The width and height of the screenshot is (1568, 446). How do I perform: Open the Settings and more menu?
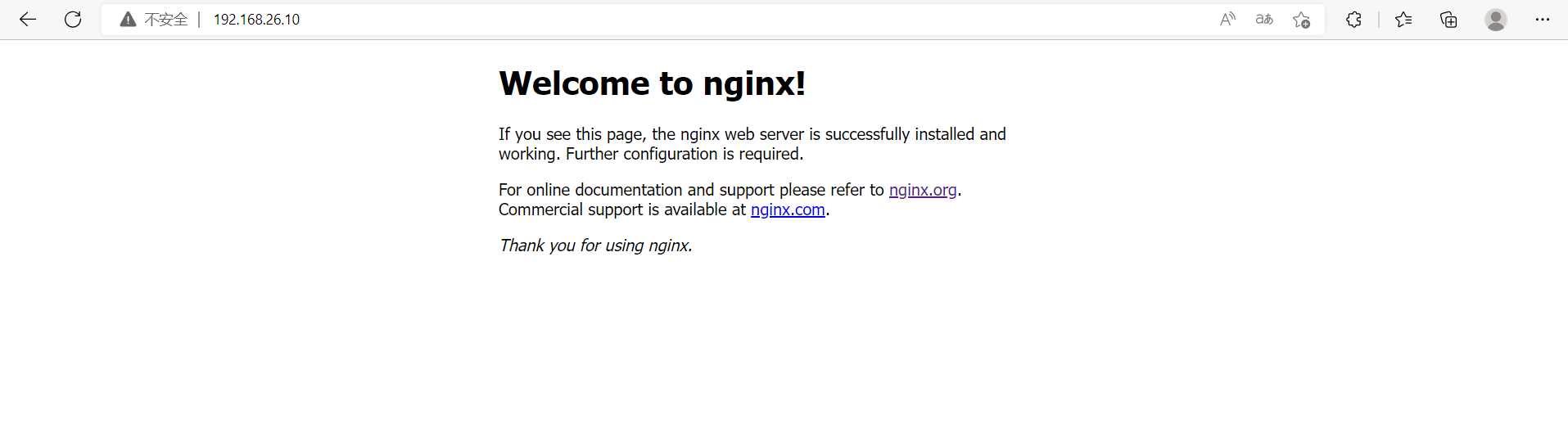[x=1543, y=20]
